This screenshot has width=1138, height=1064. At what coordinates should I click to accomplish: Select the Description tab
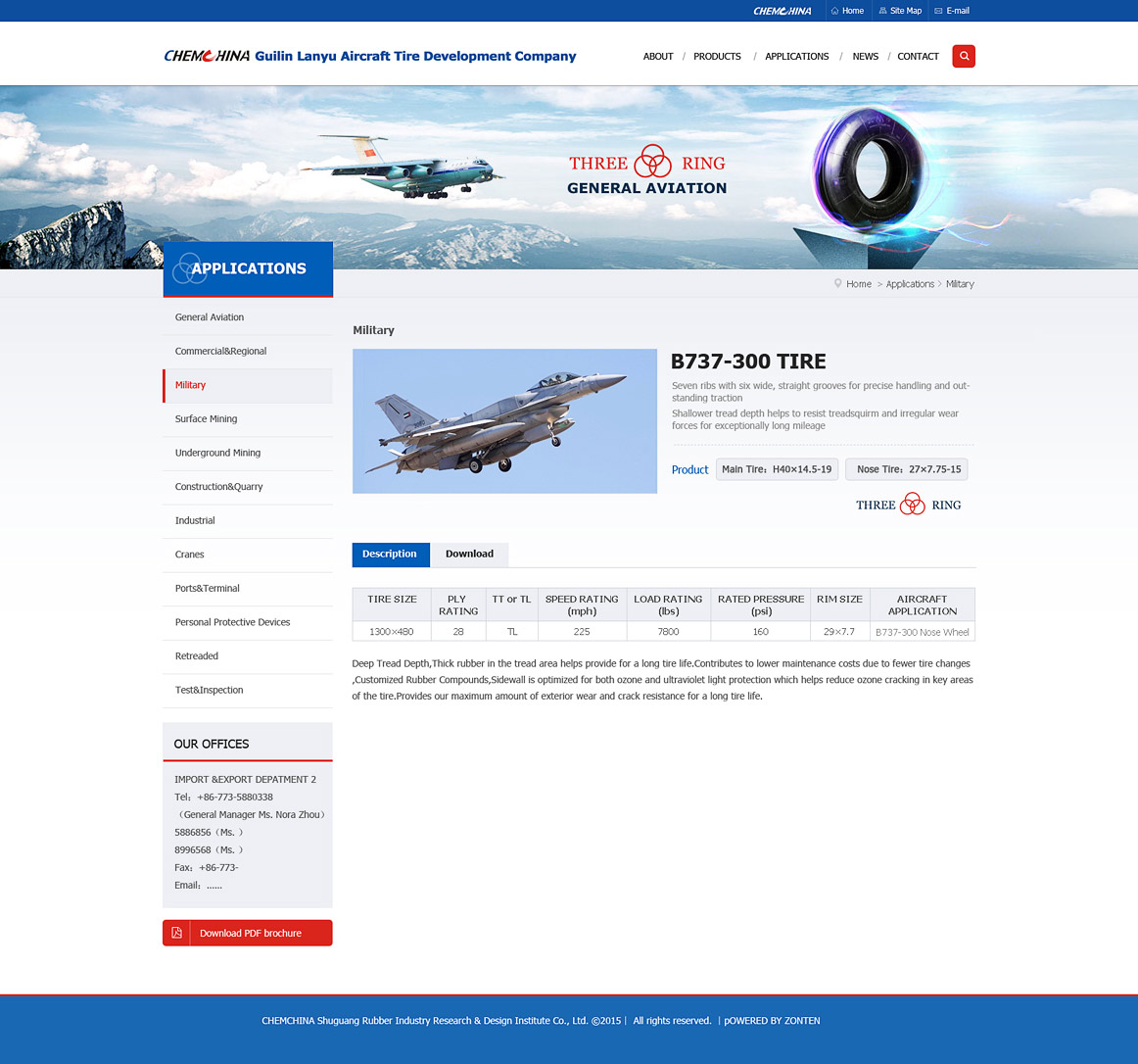coord(391,555)
